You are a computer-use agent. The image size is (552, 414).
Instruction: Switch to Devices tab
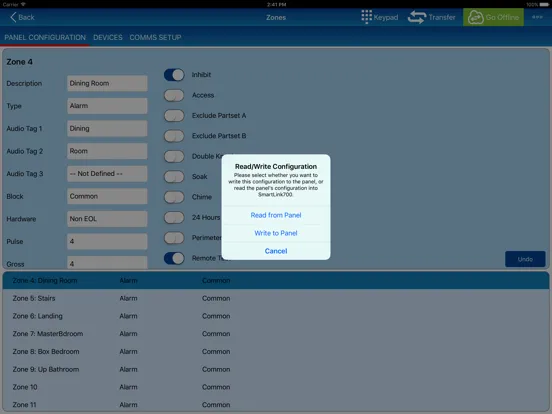tap(108, 37)
